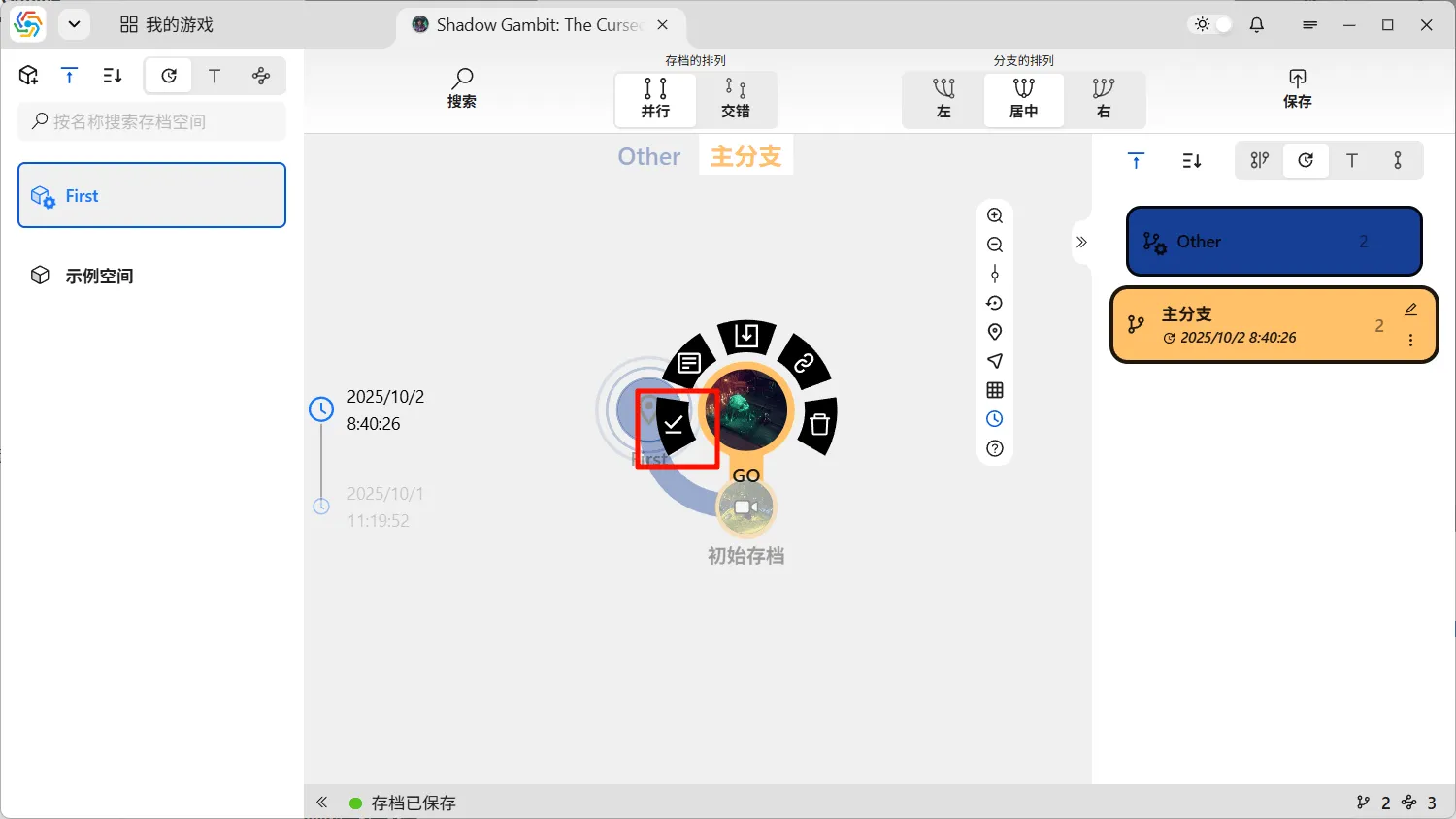Click the zoom in magnifier icon
Image resolution: width=1456 pixels, height=819 pixels.
(x=995, y=215)
